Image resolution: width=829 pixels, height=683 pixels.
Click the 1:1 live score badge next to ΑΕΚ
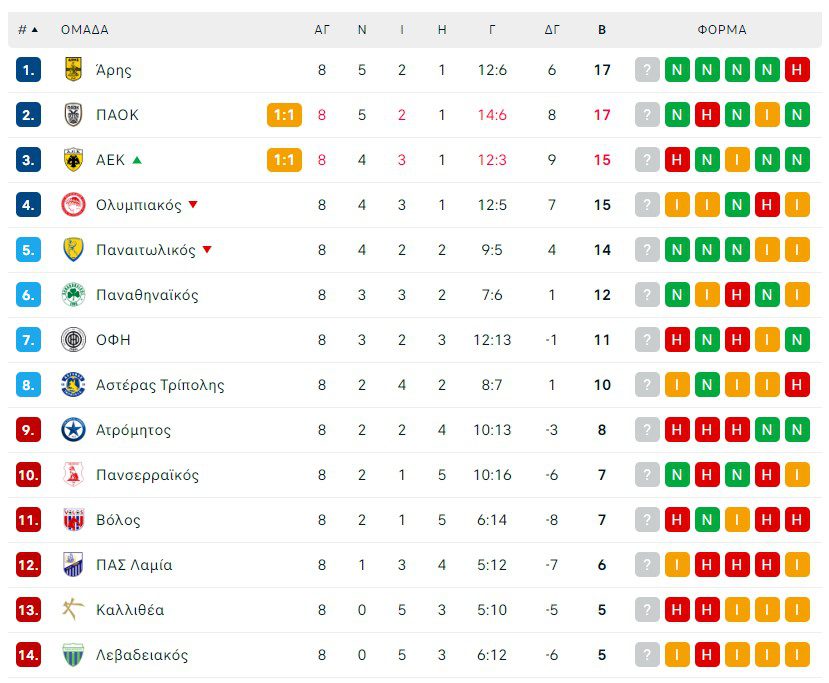pyautogui.click(x=284, y=160)
